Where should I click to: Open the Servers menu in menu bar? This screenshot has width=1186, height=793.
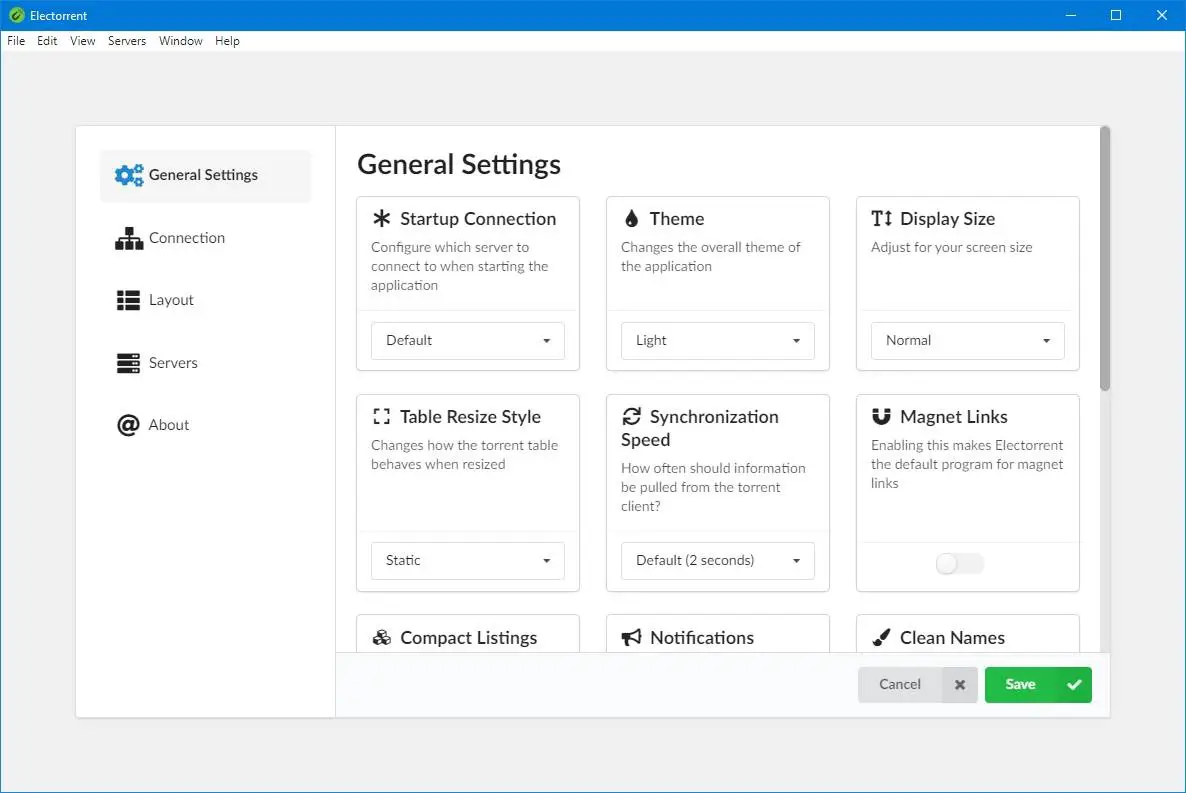[127, 41]
